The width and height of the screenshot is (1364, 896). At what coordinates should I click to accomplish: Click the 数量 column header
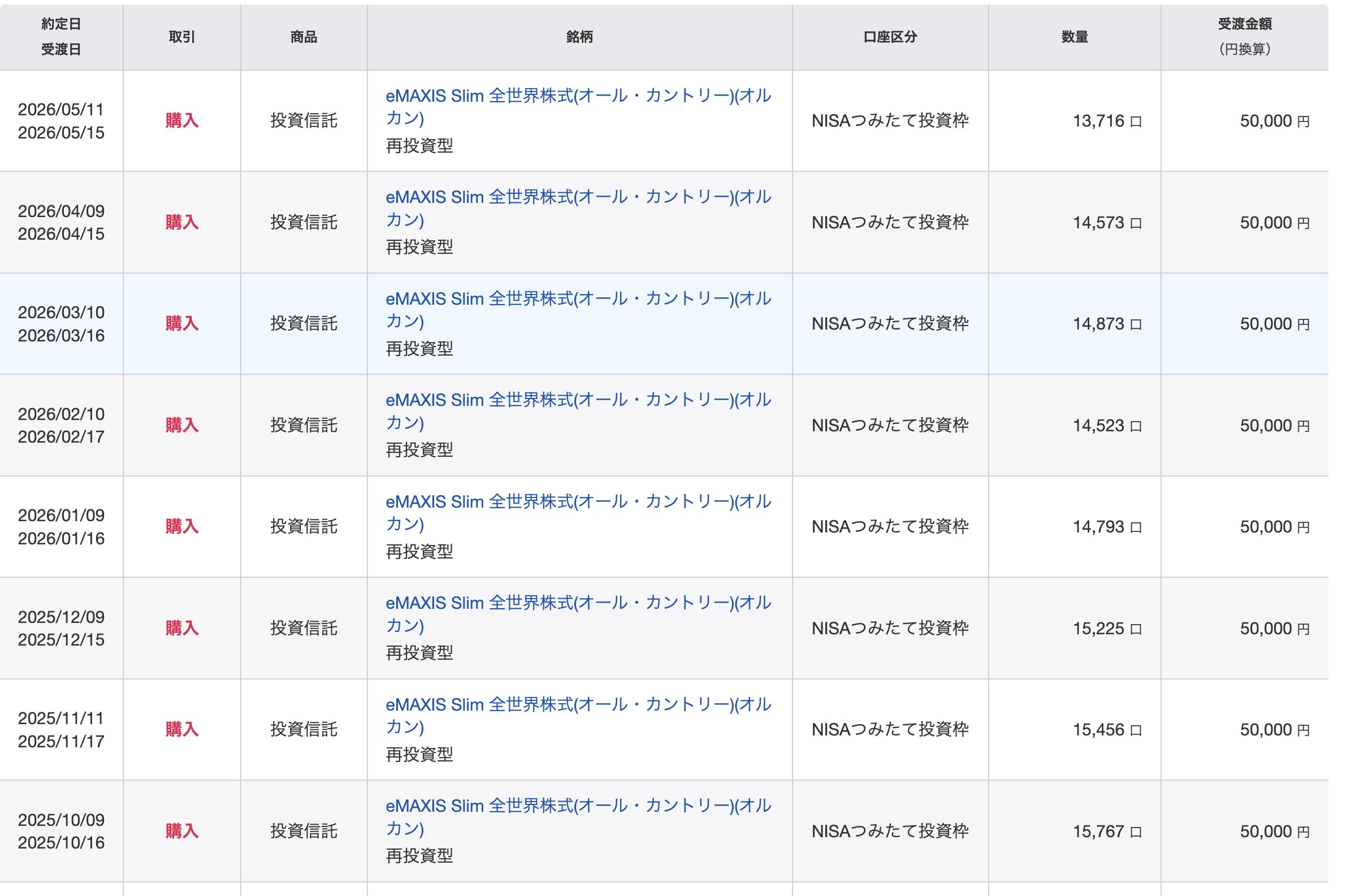click(1075, 37)
